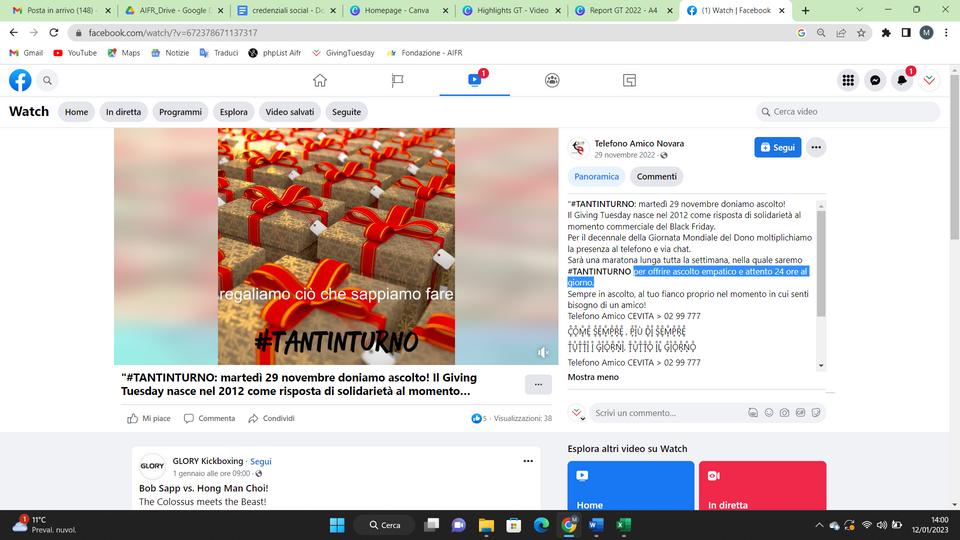960x540 pixels.
Task: Go back in Chrome
Action: (13, 32)
